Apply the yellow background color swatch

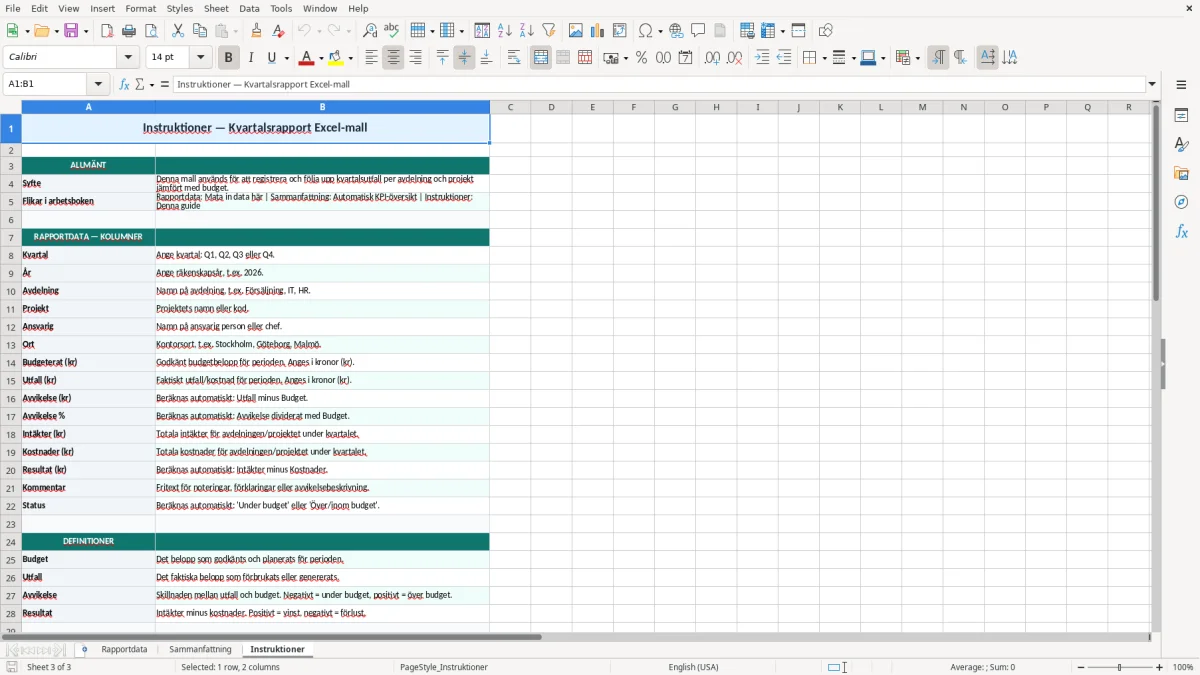click(x=337, y=58)
